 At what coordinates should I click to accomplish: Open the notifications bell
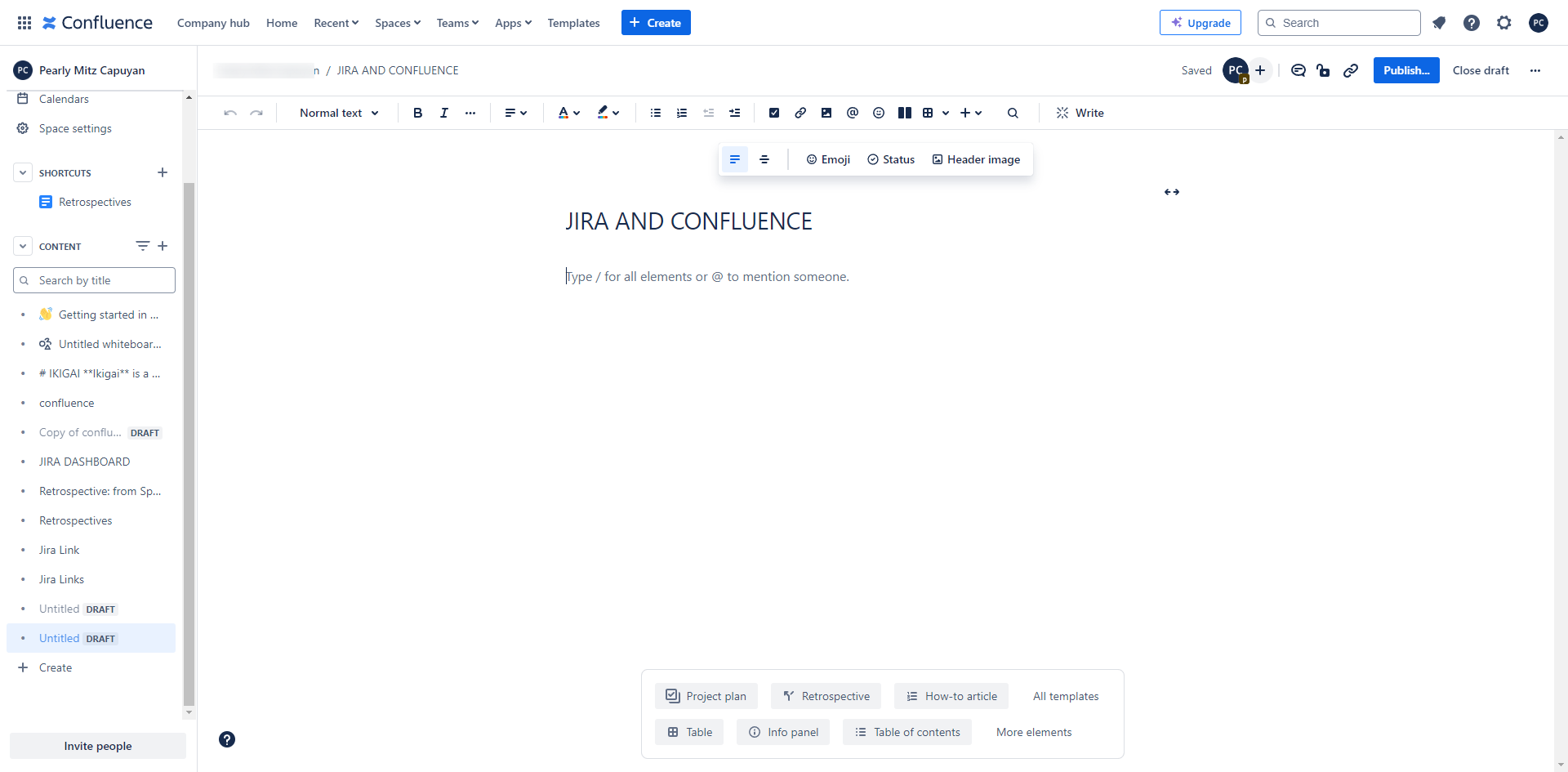(x=1439, y=23)
